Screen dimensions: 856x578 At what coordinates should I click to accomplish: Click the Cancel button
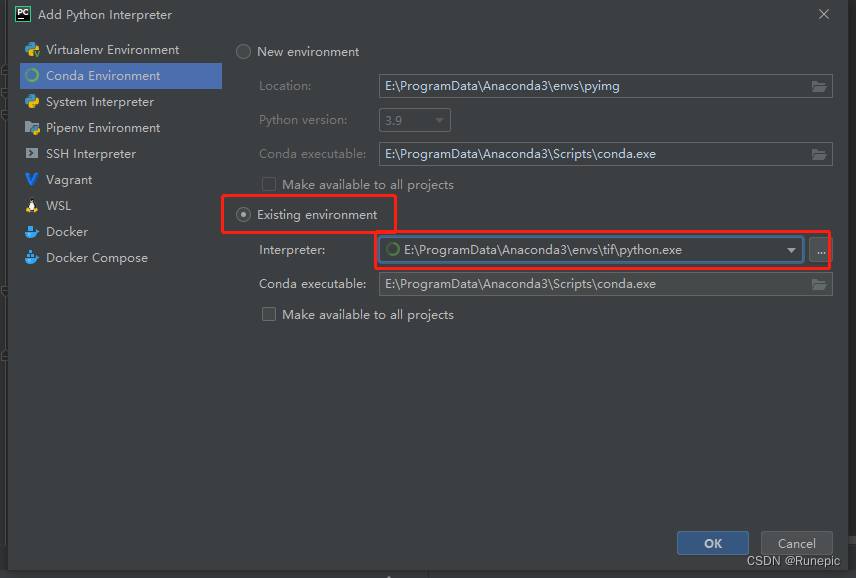[796, 543]
